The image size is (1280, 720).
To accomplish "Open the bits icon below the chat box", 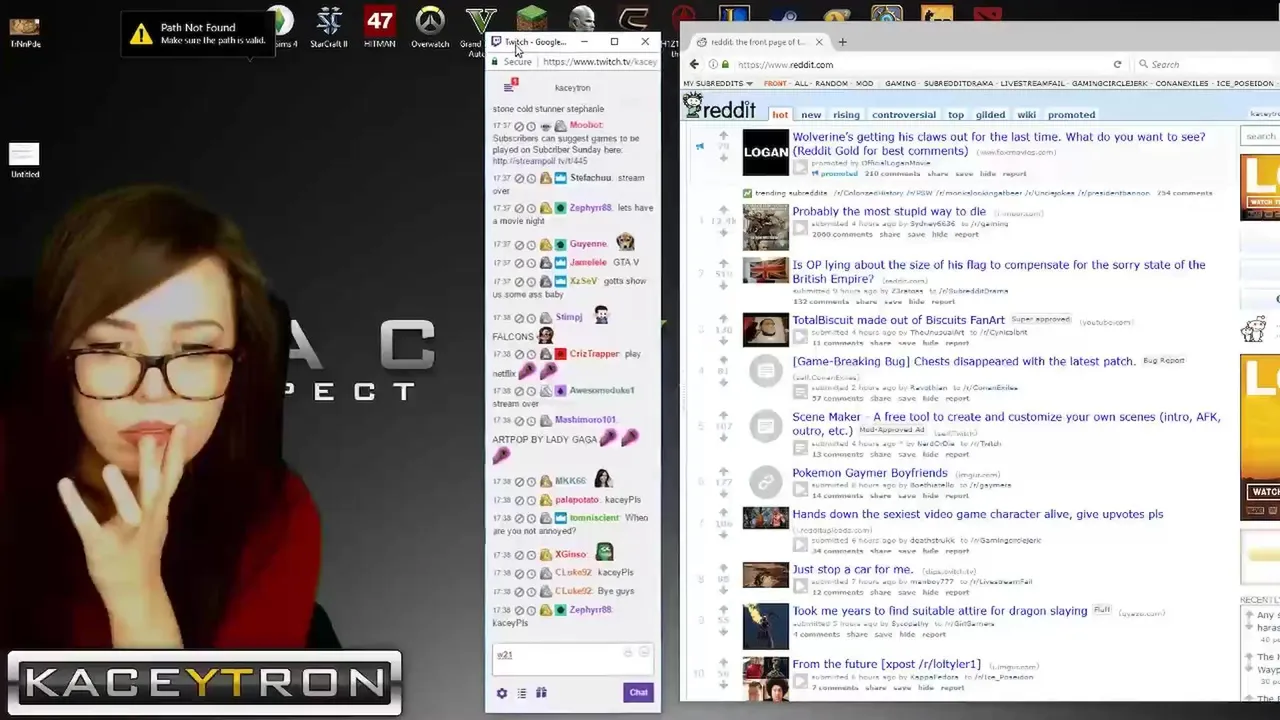I will [541, 693].
